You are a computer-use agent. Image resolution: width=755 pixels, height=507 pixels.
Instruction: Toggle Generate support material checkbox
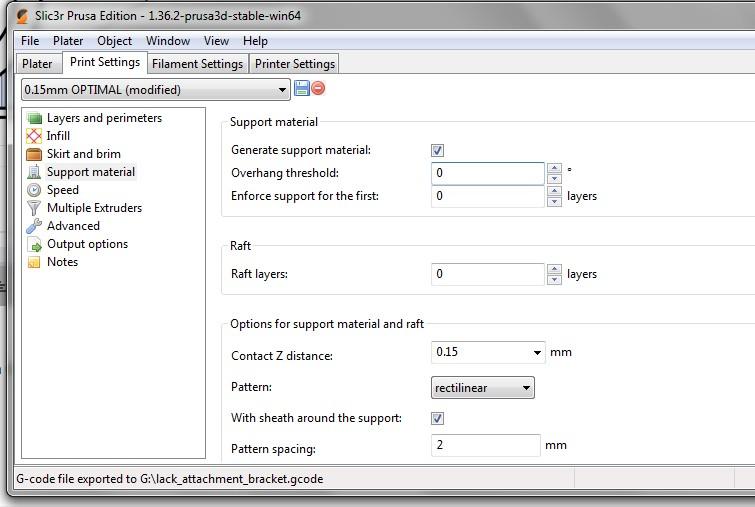point(437,150)
